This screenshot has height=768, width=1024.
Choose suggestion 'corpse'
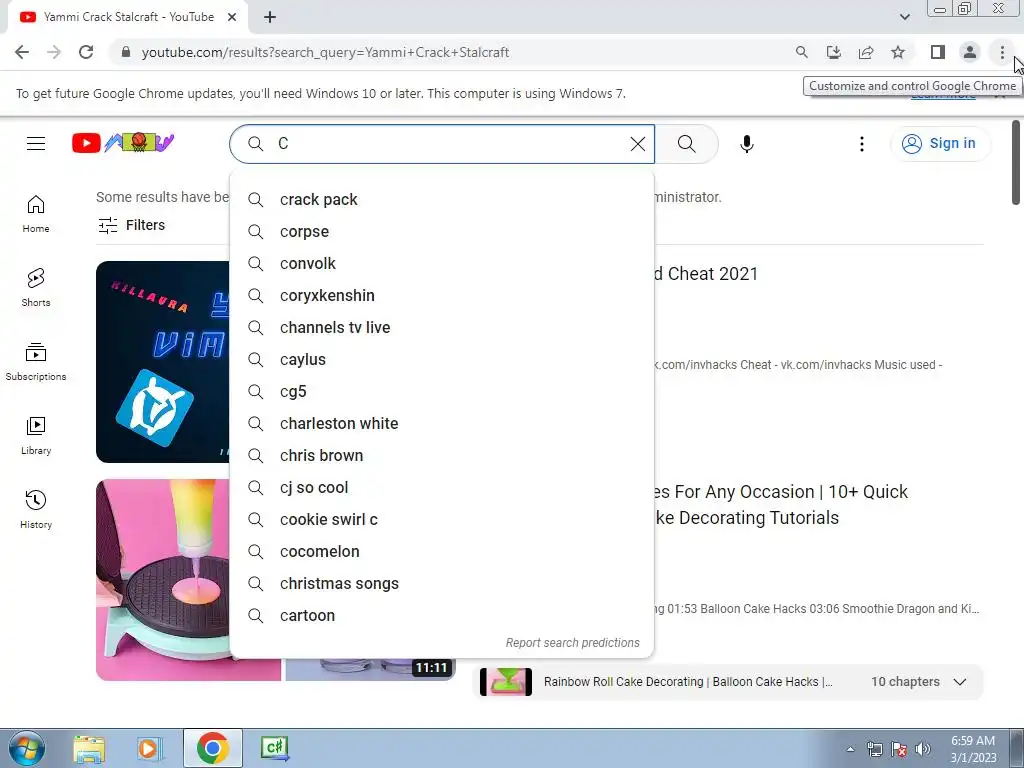[441, 231]
